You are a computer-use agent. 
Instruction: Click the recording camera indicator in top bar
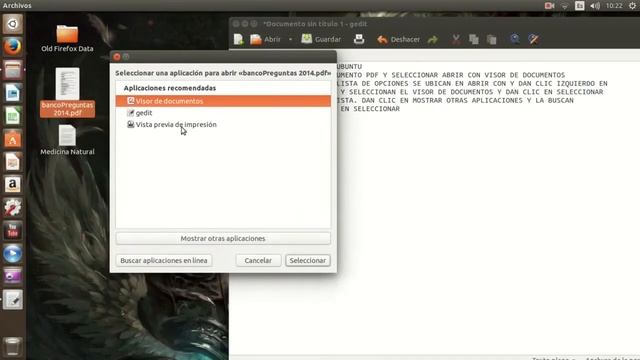pos(549,6)
